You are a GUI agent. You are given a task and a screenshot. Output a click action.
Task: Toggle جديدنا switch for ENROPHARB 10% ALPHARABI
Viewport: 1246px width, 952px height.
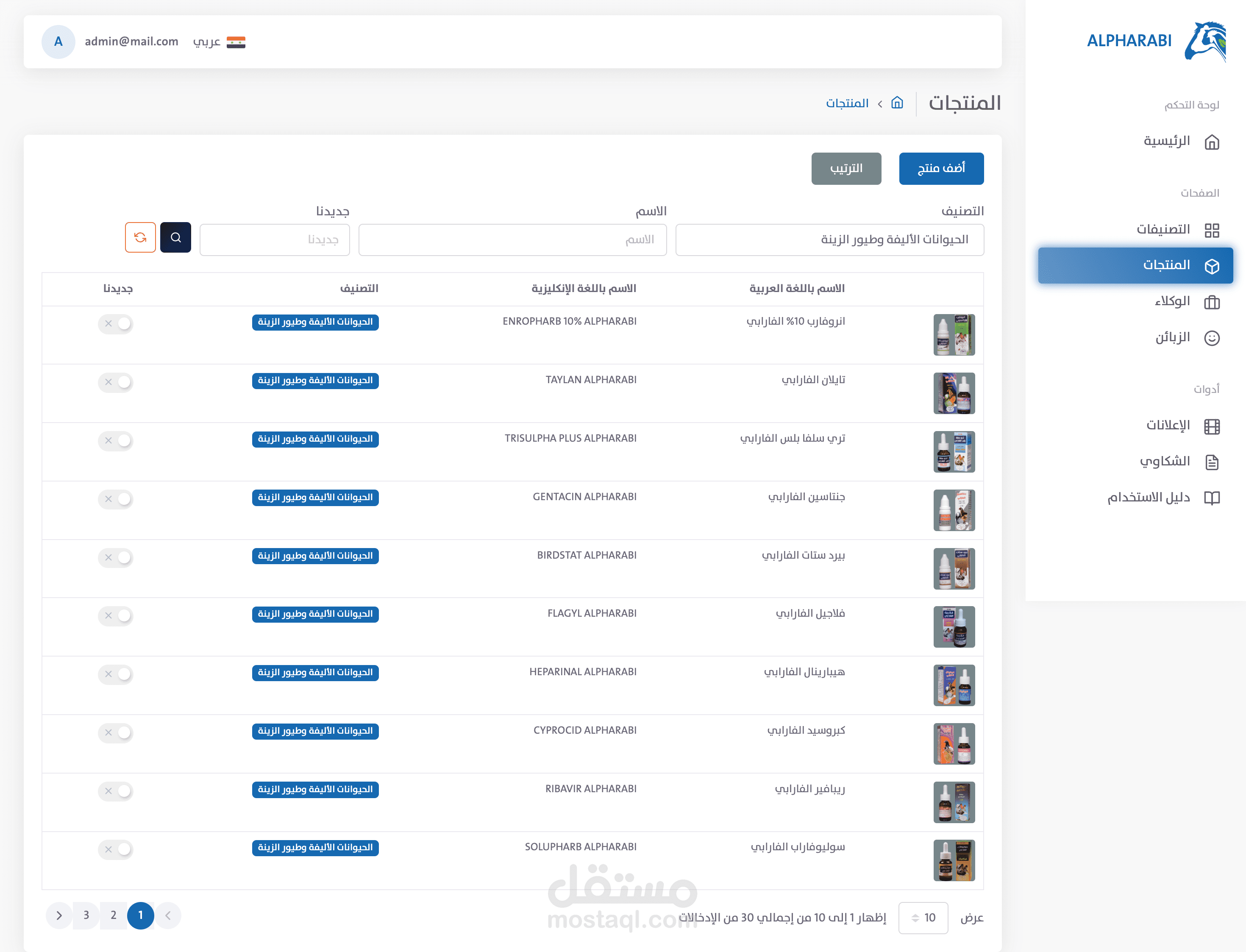[116, 323]
